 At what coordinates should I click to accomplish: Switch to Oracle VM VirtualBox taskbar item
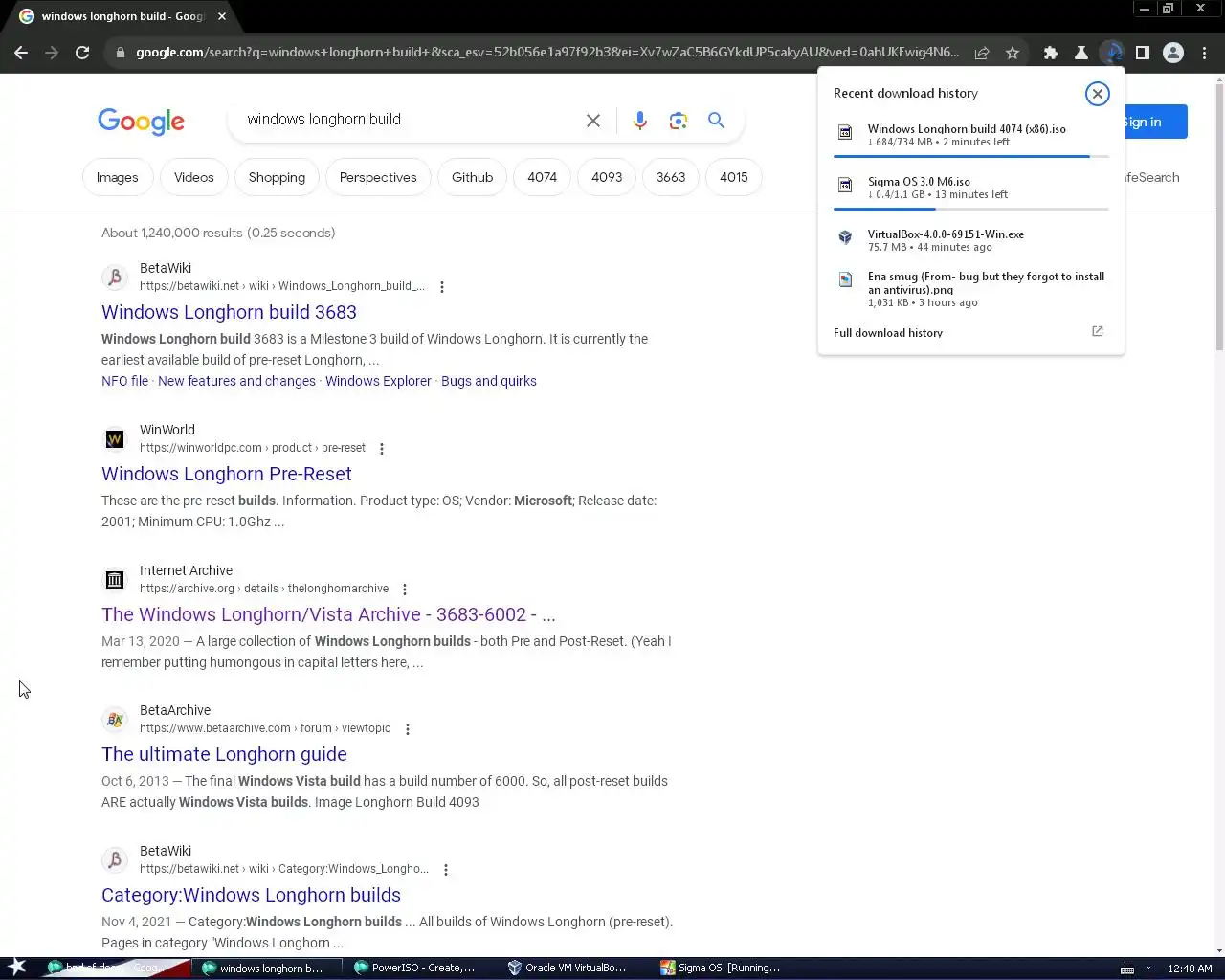coord(567,968)
